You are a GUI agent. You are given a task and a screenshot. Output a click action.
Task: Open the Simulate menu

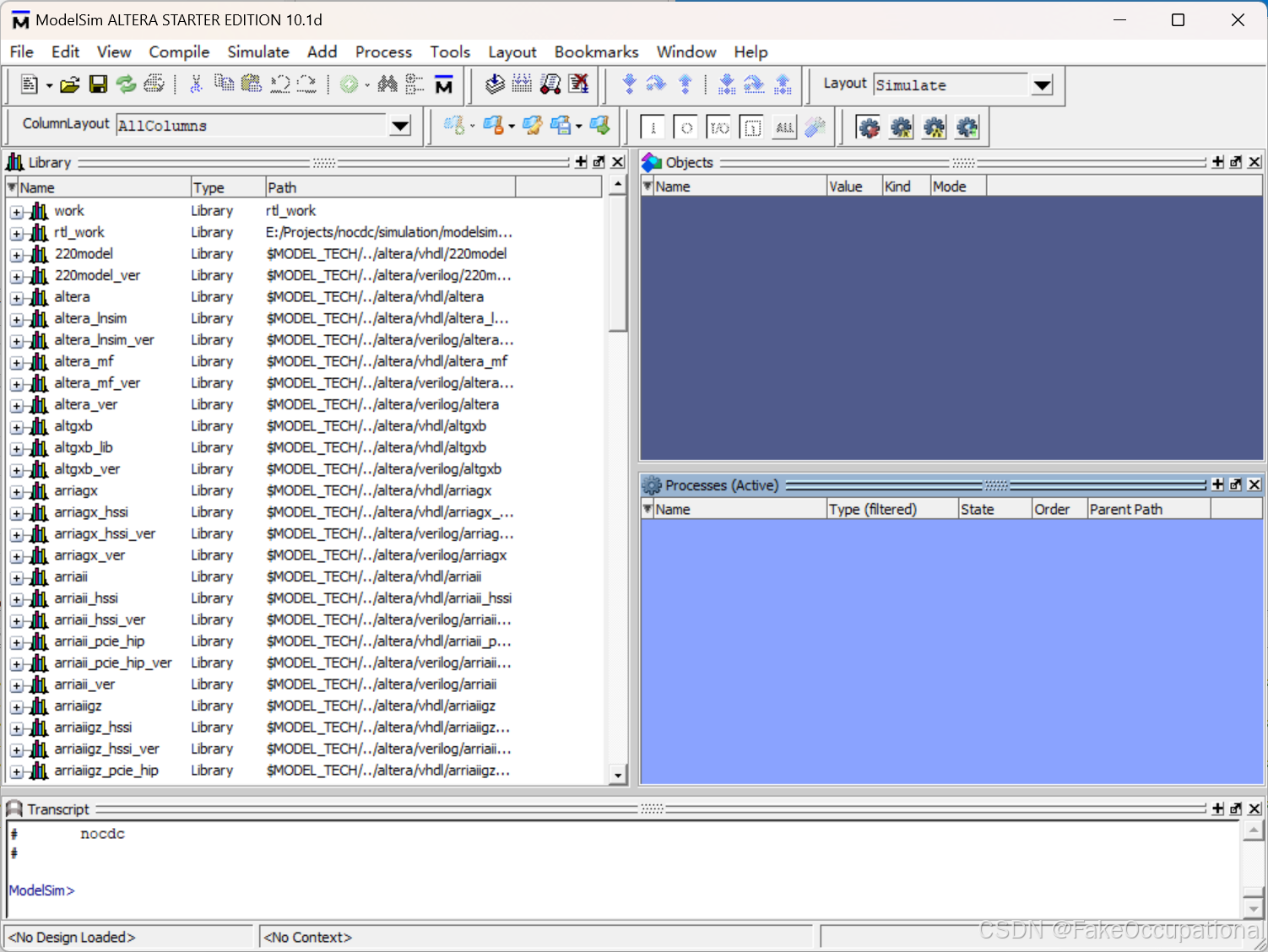[x=258, y=52]
